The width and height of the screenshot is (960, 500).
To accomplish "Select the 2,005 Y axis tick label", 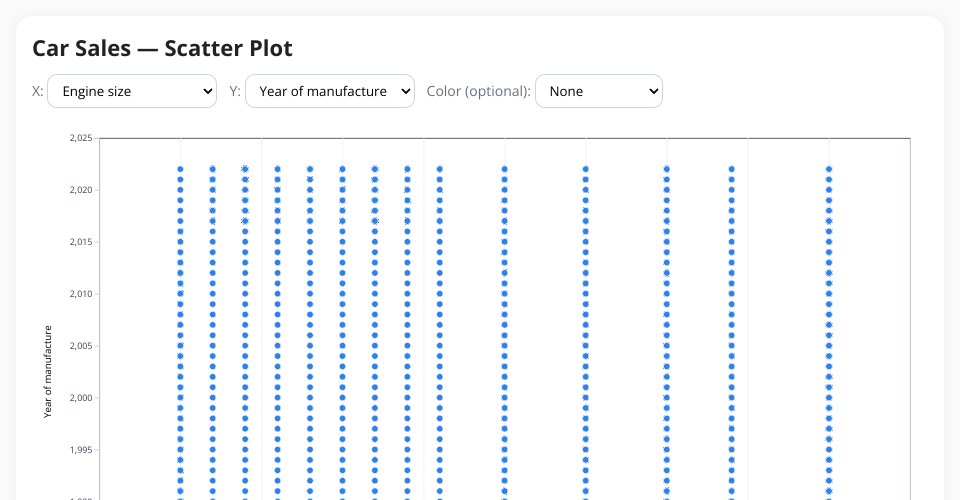I will point(81,346).
